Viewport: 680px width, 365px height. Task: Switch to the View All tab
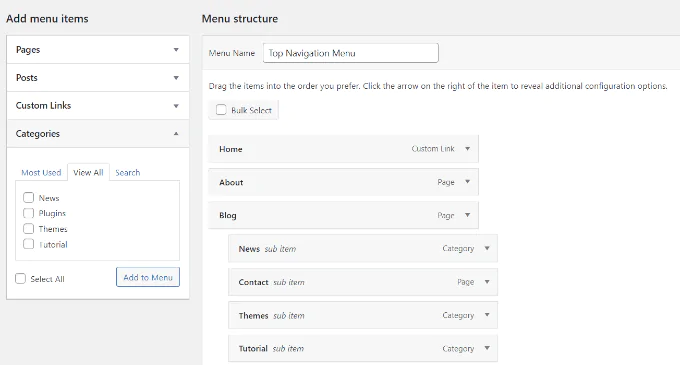click(88, 173)
